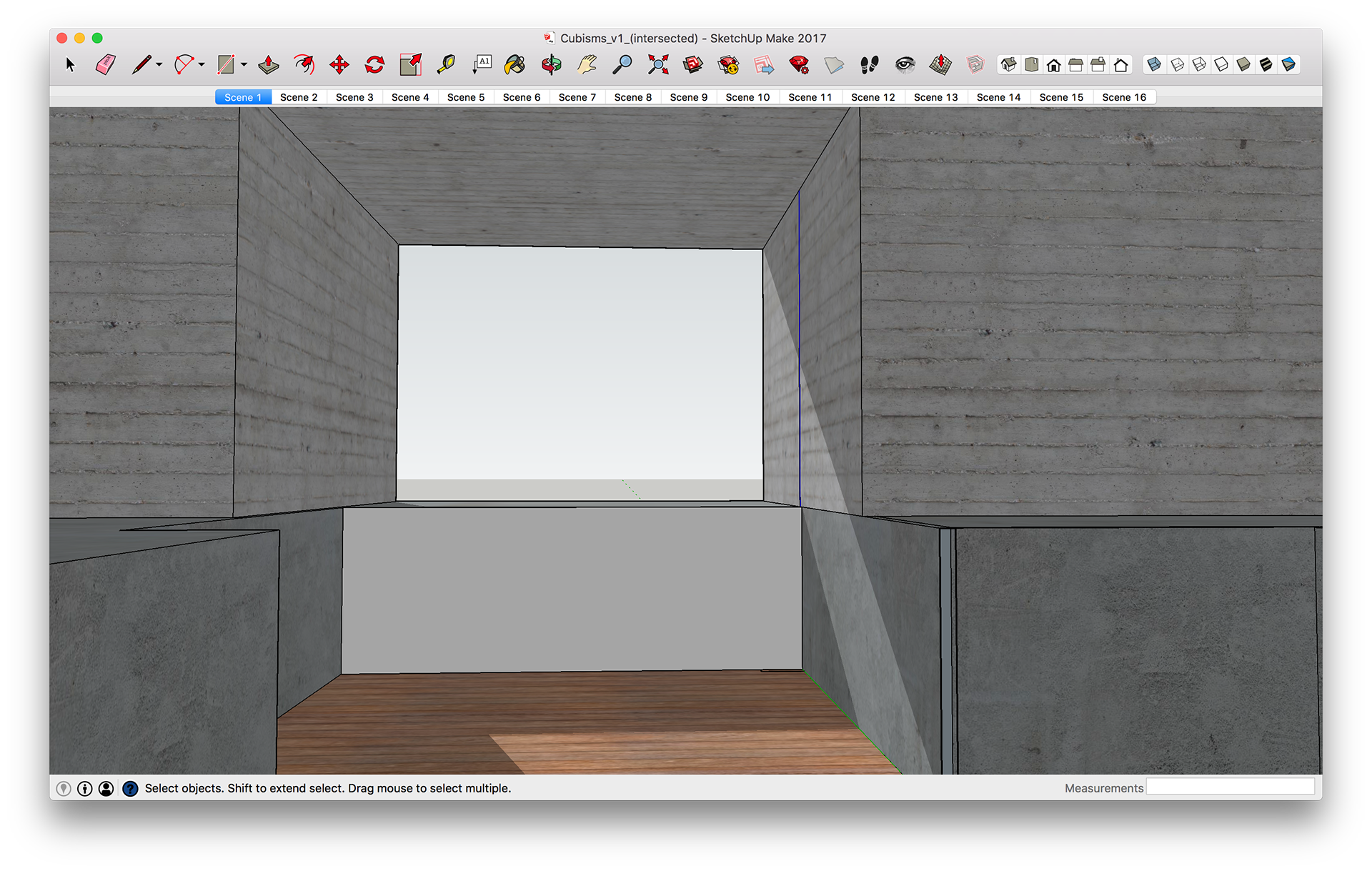Switch to Top view
This screenshot has height=871, width=1372.
point(1031,65)
